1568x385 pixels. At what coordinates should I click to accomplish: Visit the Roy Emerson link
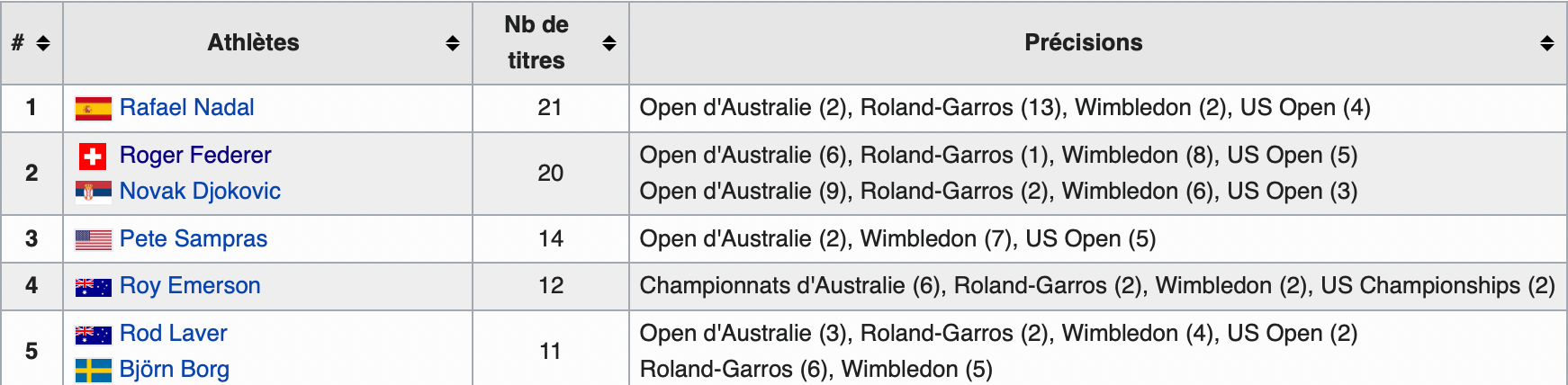coord(190,286)
